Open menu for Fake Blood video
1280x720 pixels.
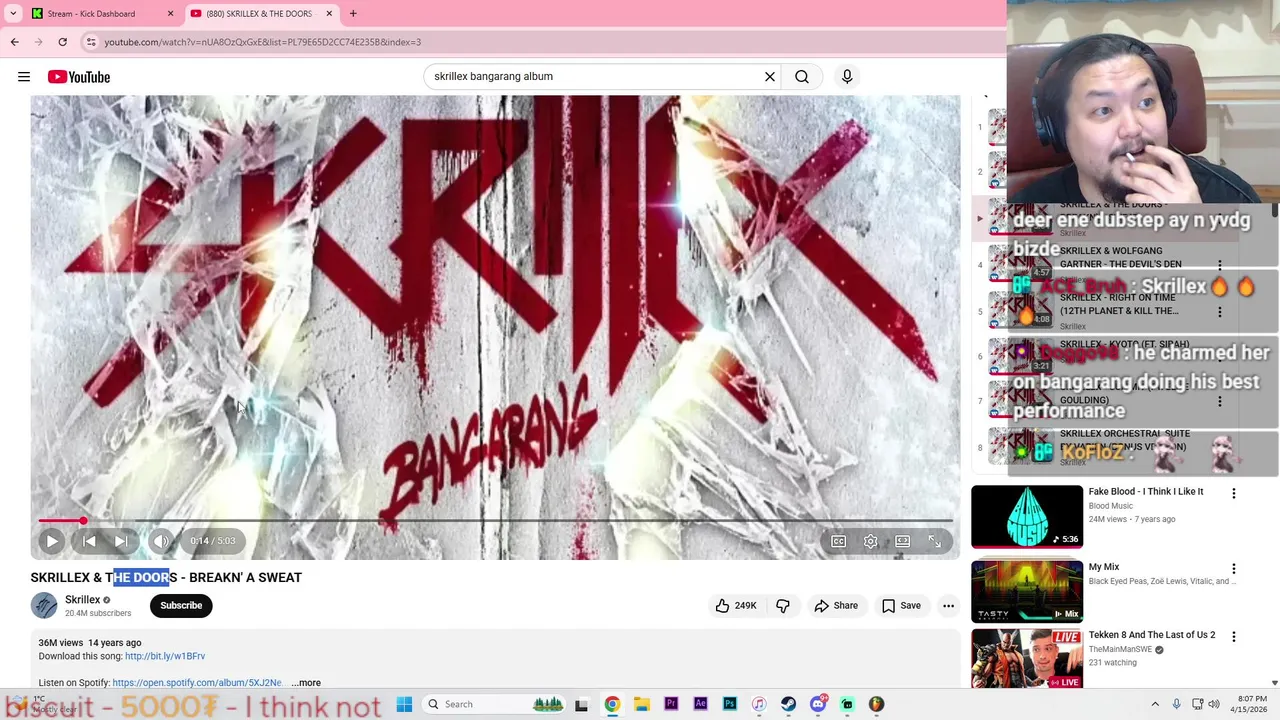1234,493
